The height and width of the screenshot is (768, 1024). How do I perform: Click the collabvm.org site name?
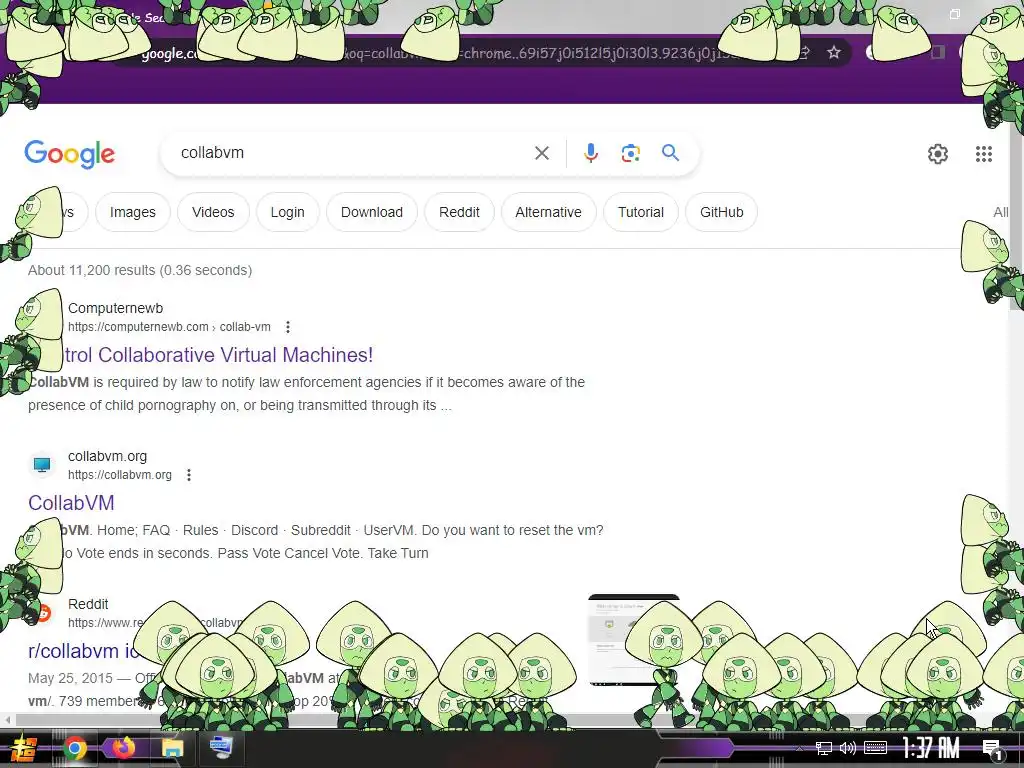coord(107,456)
